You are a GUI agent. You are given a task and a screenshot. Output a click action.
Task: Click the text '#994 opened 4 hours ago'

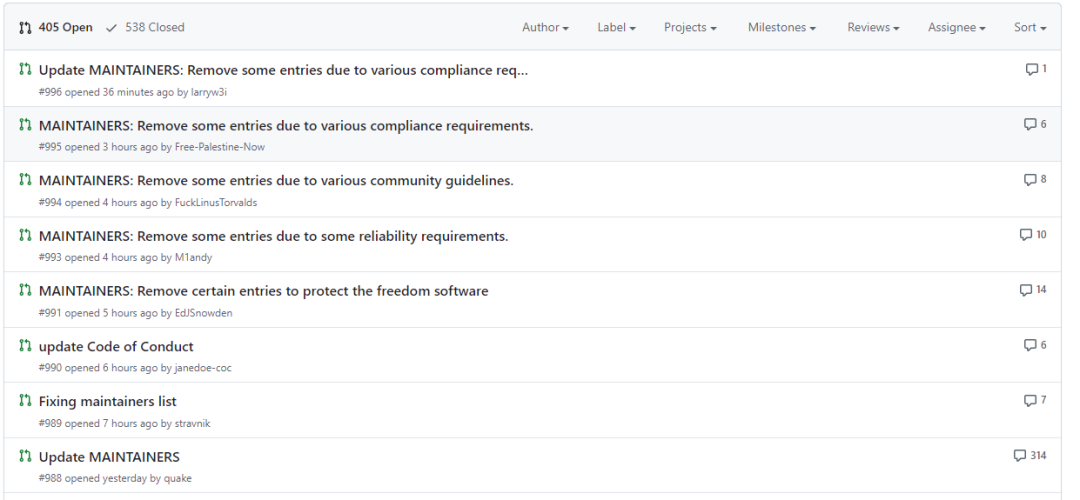98,202
